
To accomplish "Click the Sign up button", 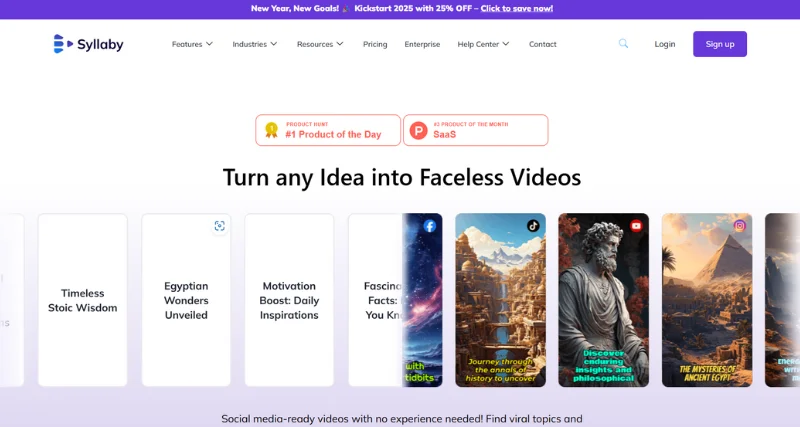I will (720, 44).
